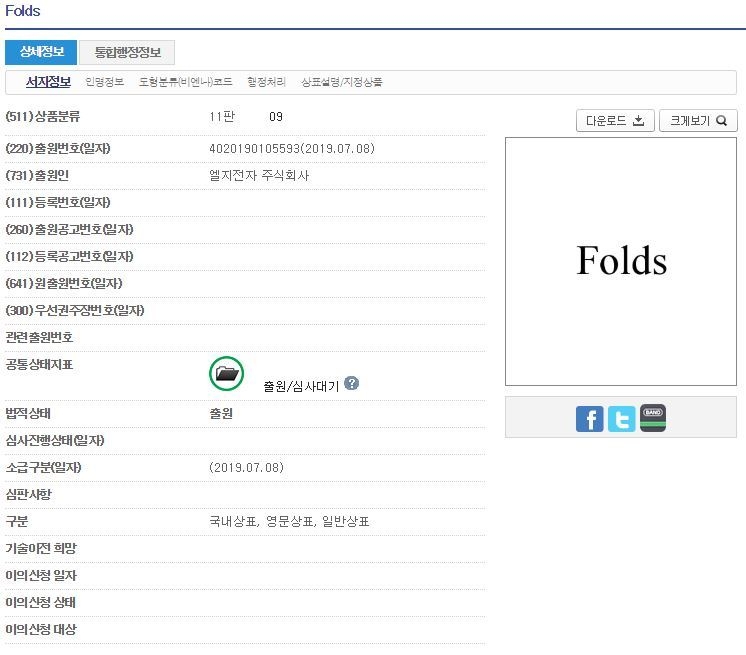Click the 11판 classification edition value
This screenshot has height=655, width=746.
click(222, 117)
